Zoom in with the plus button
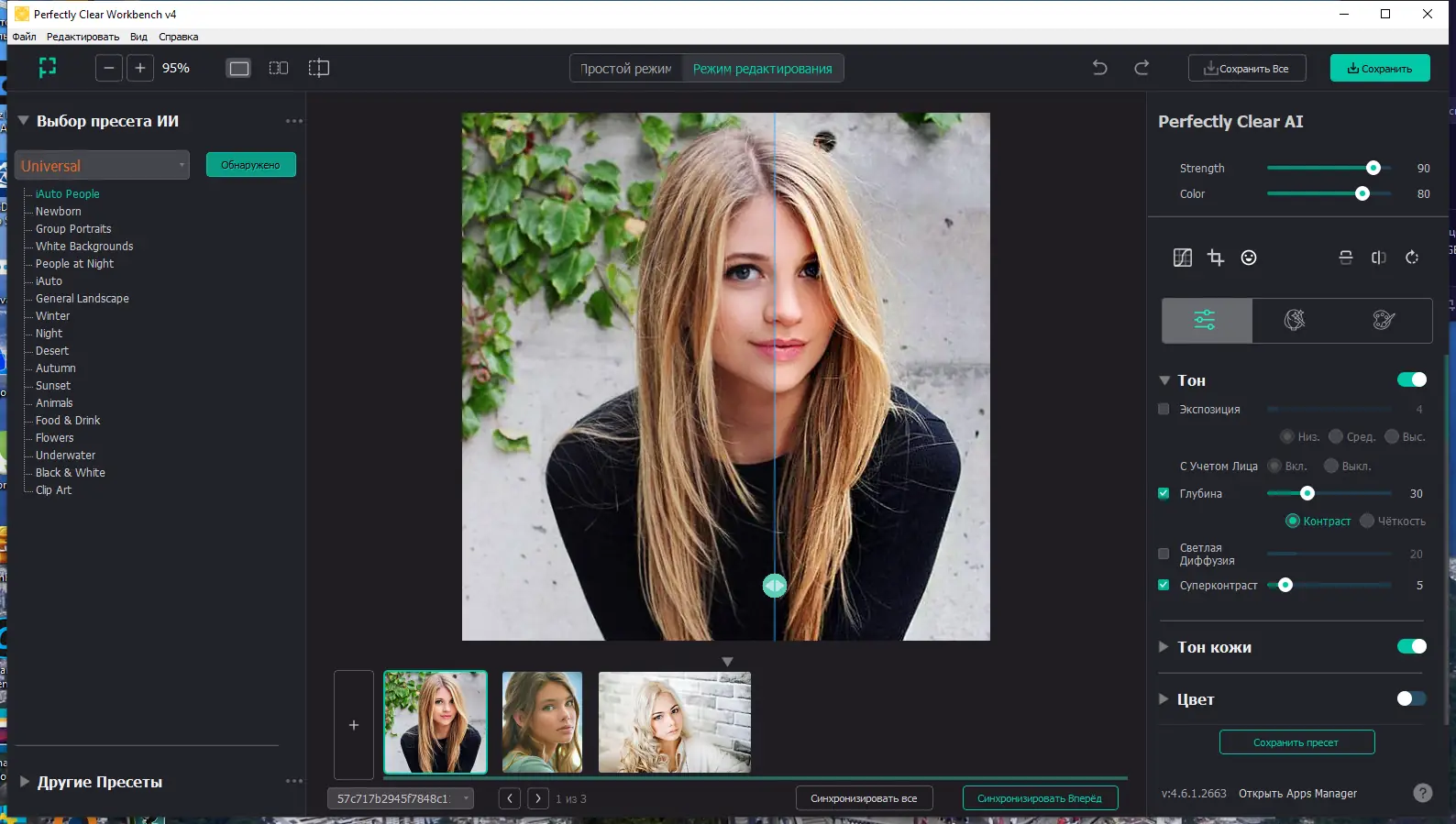 [x=140, y=68]
